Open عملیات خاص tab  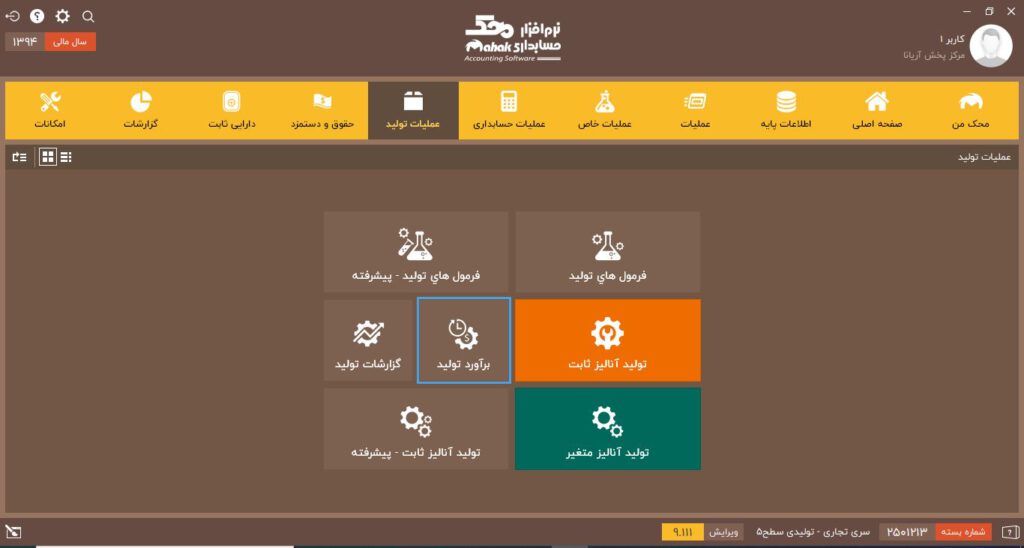(604, 110)
